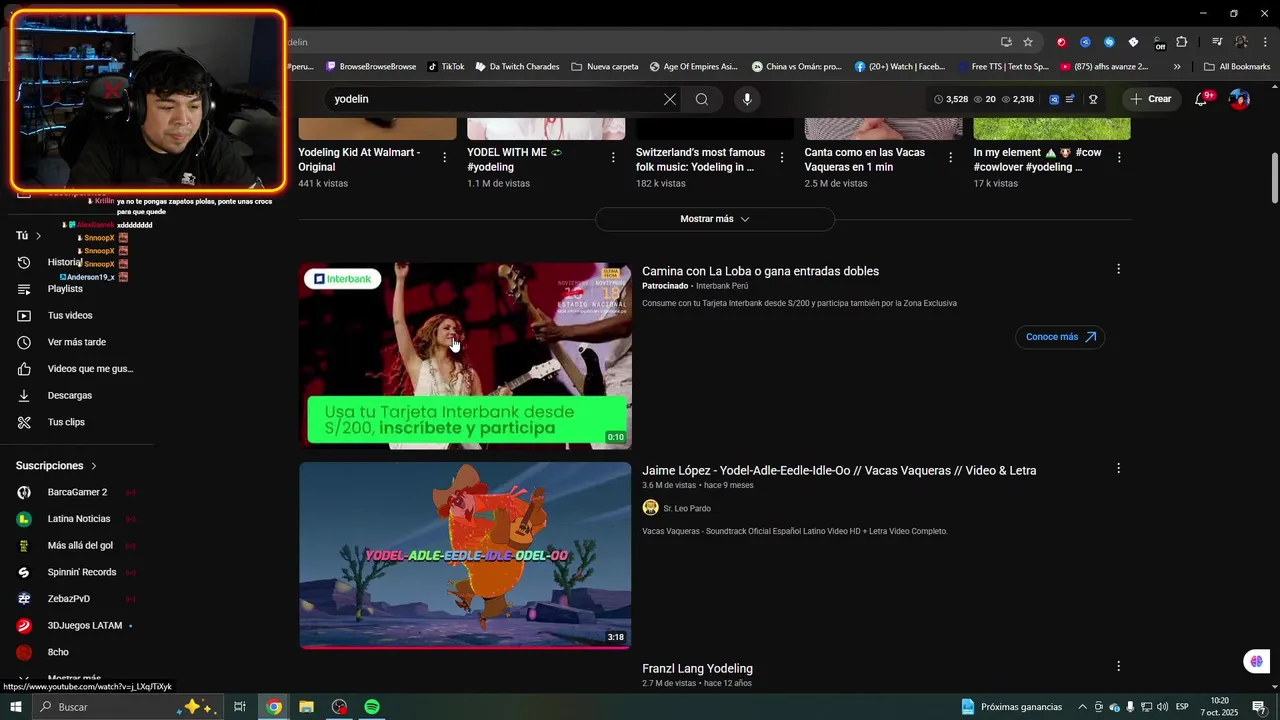Open the All Bookmarks folder
Viewport: 1280px width, 720px height.
pyautogui.click(x=1237, y=67)
